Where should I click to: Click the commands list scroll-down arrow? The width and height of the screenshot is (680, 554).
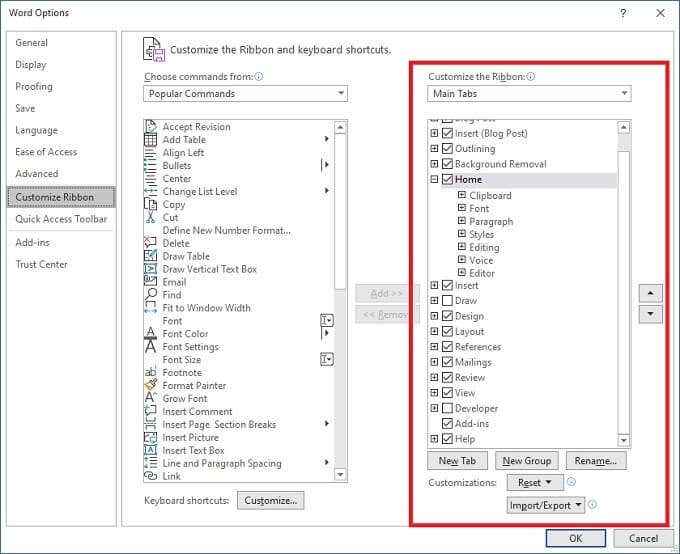coord(340,475)
